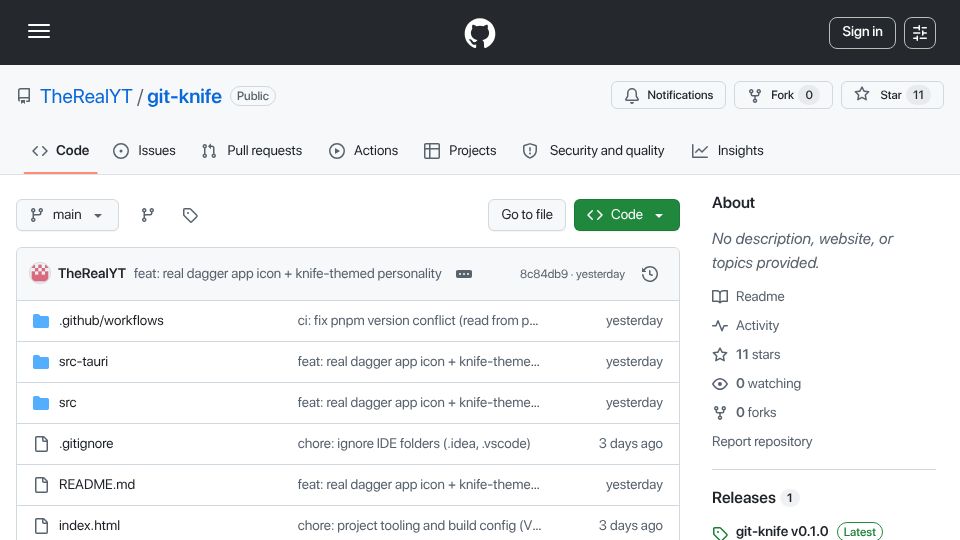The width and height of the screenshot is (960, 540).
Task: Expand commit message ellipsis button
Action: click(x=464, y=274)
